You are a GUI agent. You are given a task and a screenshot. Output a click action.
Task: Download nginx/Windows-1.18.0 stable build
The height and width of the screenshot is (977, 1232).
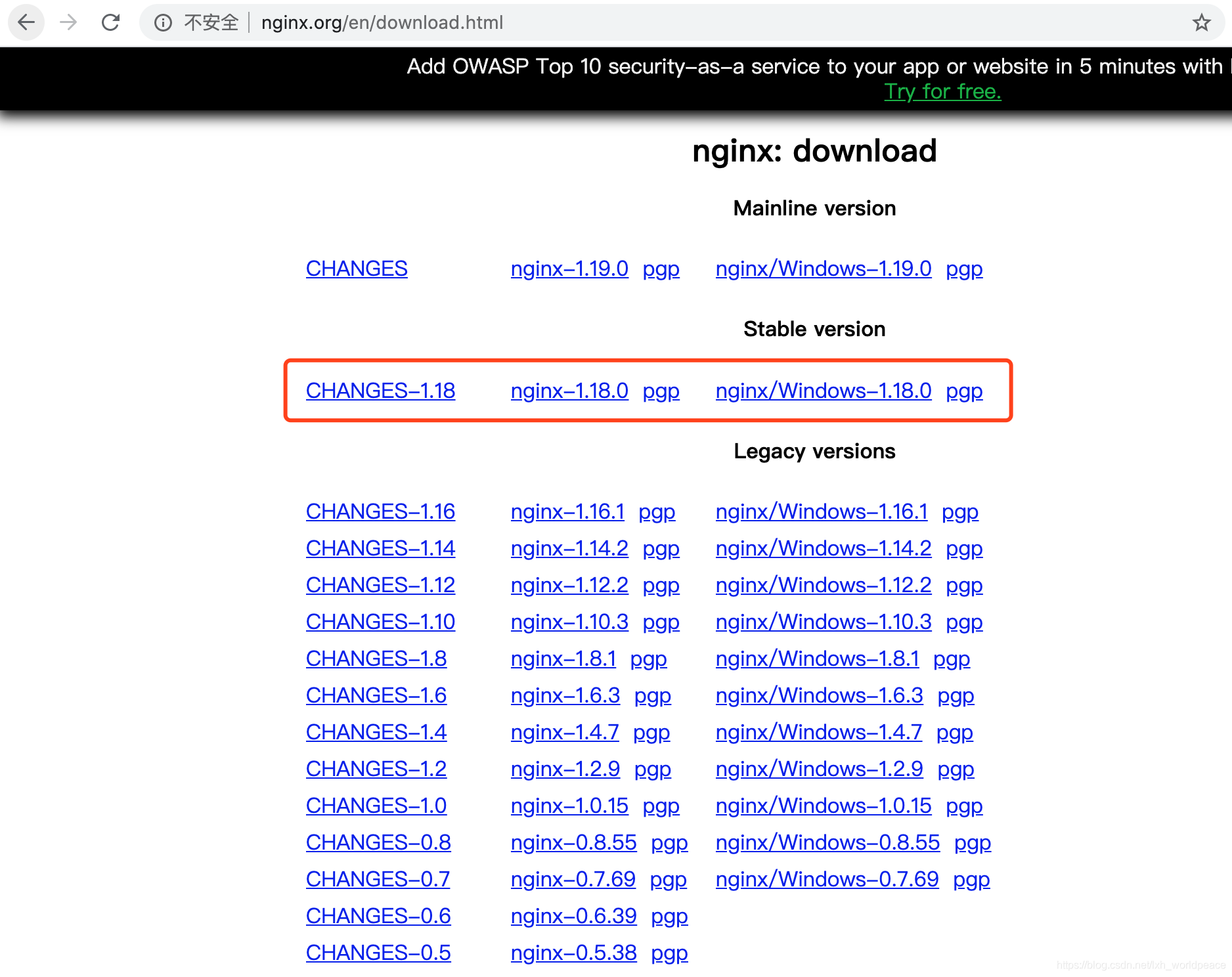tap(823, 390)
